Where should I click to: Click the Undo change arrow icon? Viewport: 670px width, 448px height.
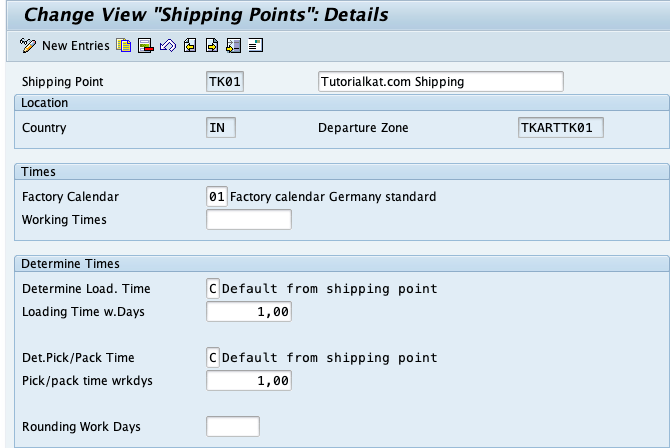click(x=168, y=45)
